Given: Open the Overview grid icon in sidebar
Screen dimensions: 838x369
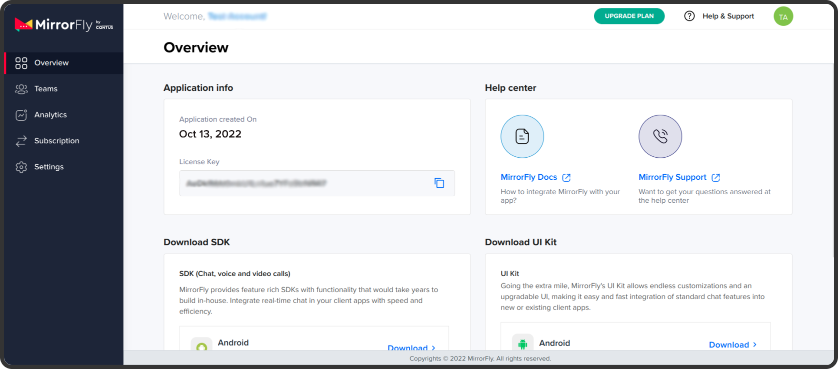Looking at the screenshot, I should [21, 63].
